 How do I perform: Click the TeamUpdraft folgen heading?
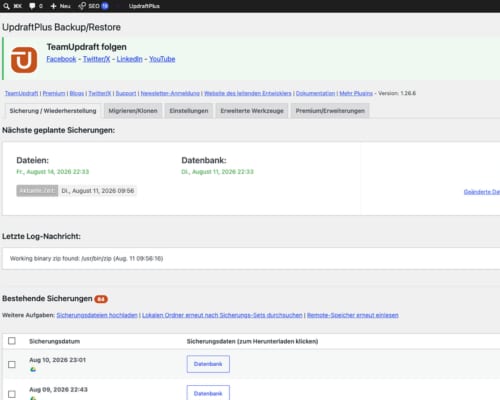pyautogui.click(x=86, y=47)
